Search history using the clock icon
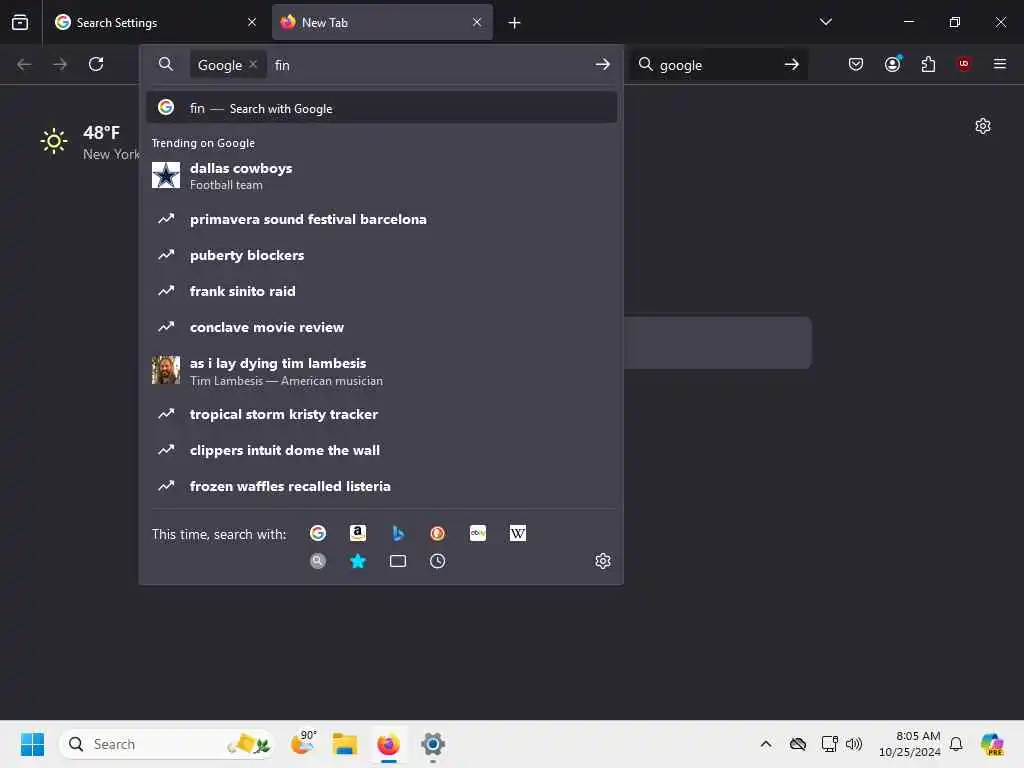The width and height of the screenshot is (1024, 768). pos(438,561)
